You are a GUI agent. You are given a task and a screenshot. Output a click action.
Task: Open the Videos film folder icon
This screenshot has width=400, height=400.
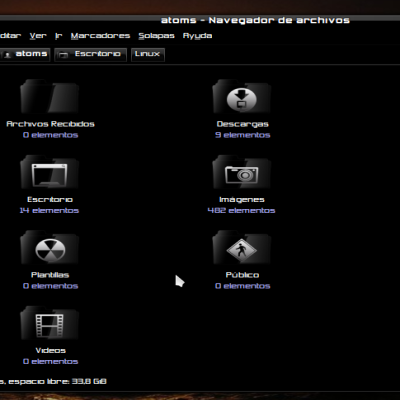[49, 324]
